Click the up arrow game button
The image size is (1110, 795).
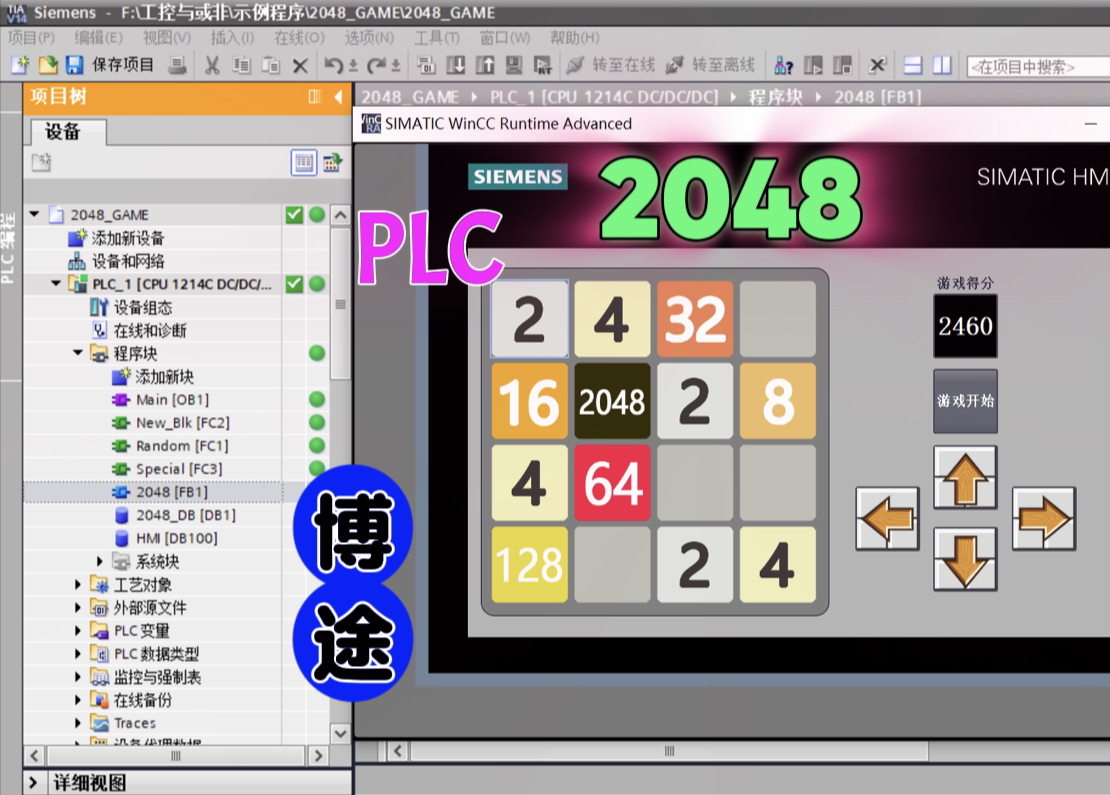point(966,479)
